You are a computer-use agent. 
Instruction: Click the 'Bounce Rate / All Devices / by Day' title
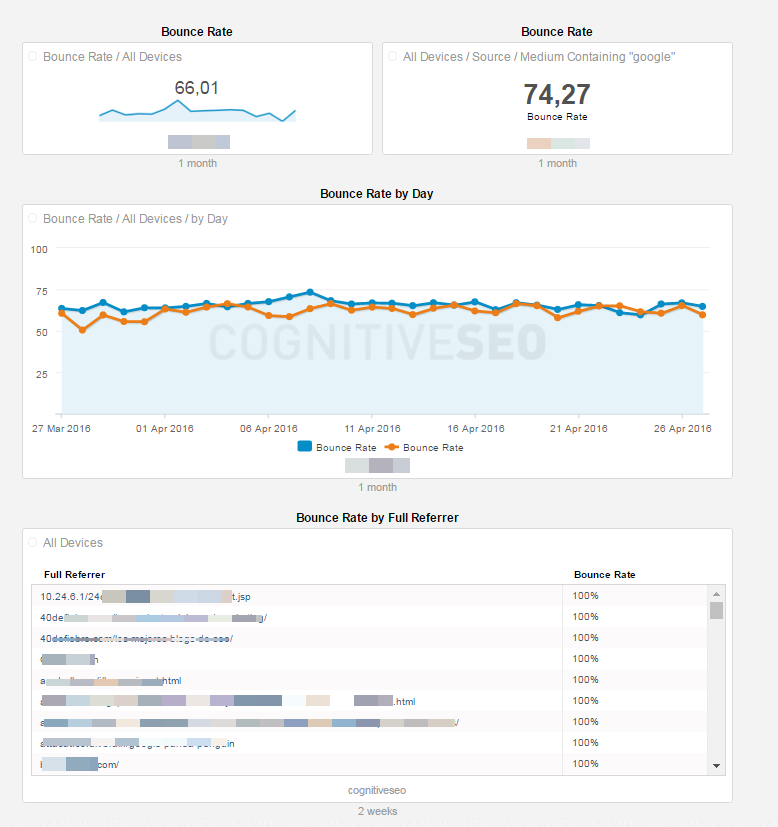[x=135, y=218]
